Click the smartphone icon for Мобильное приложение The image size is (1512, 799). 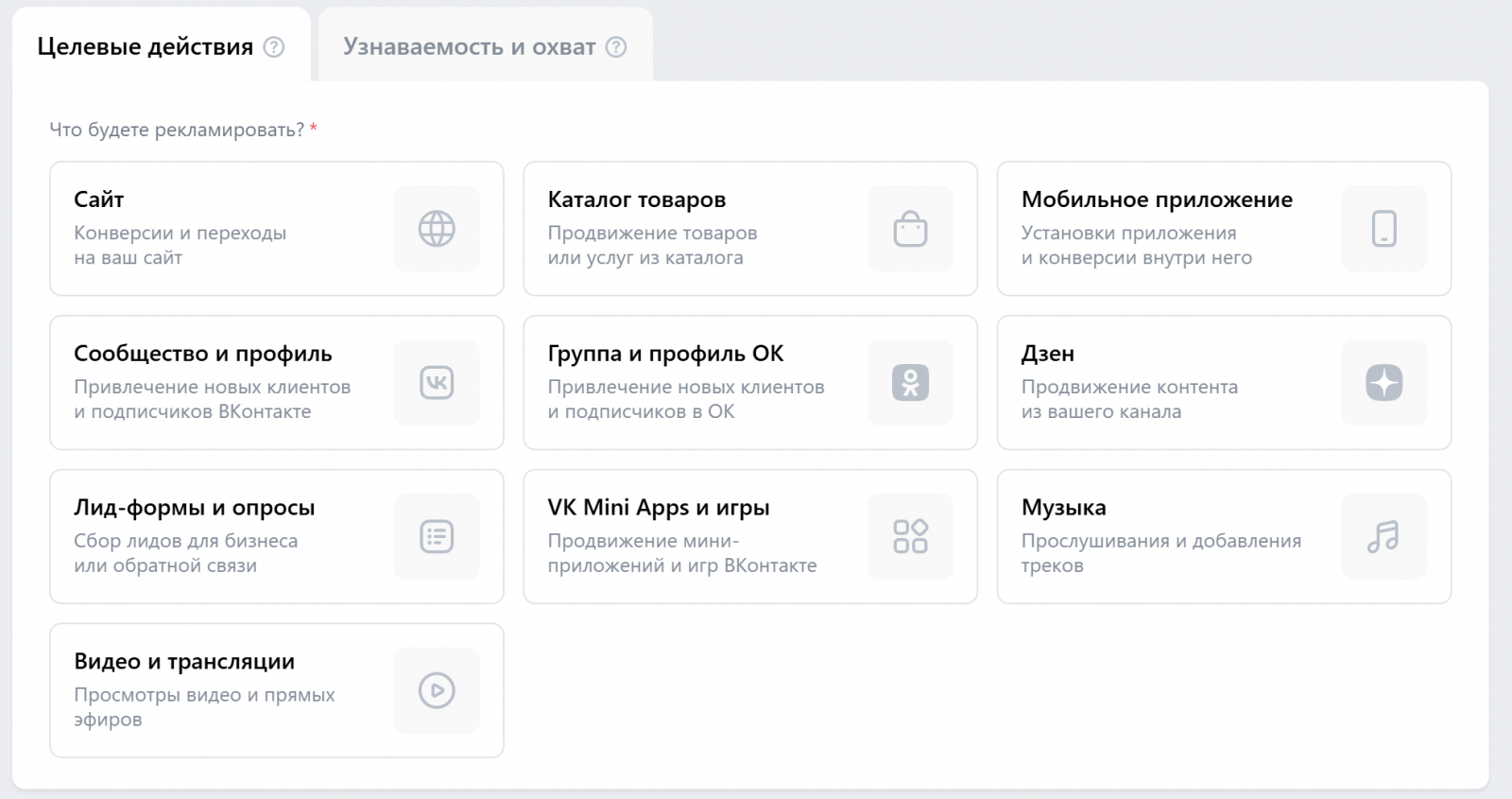pyautogui.click(x=1383, y=229)
